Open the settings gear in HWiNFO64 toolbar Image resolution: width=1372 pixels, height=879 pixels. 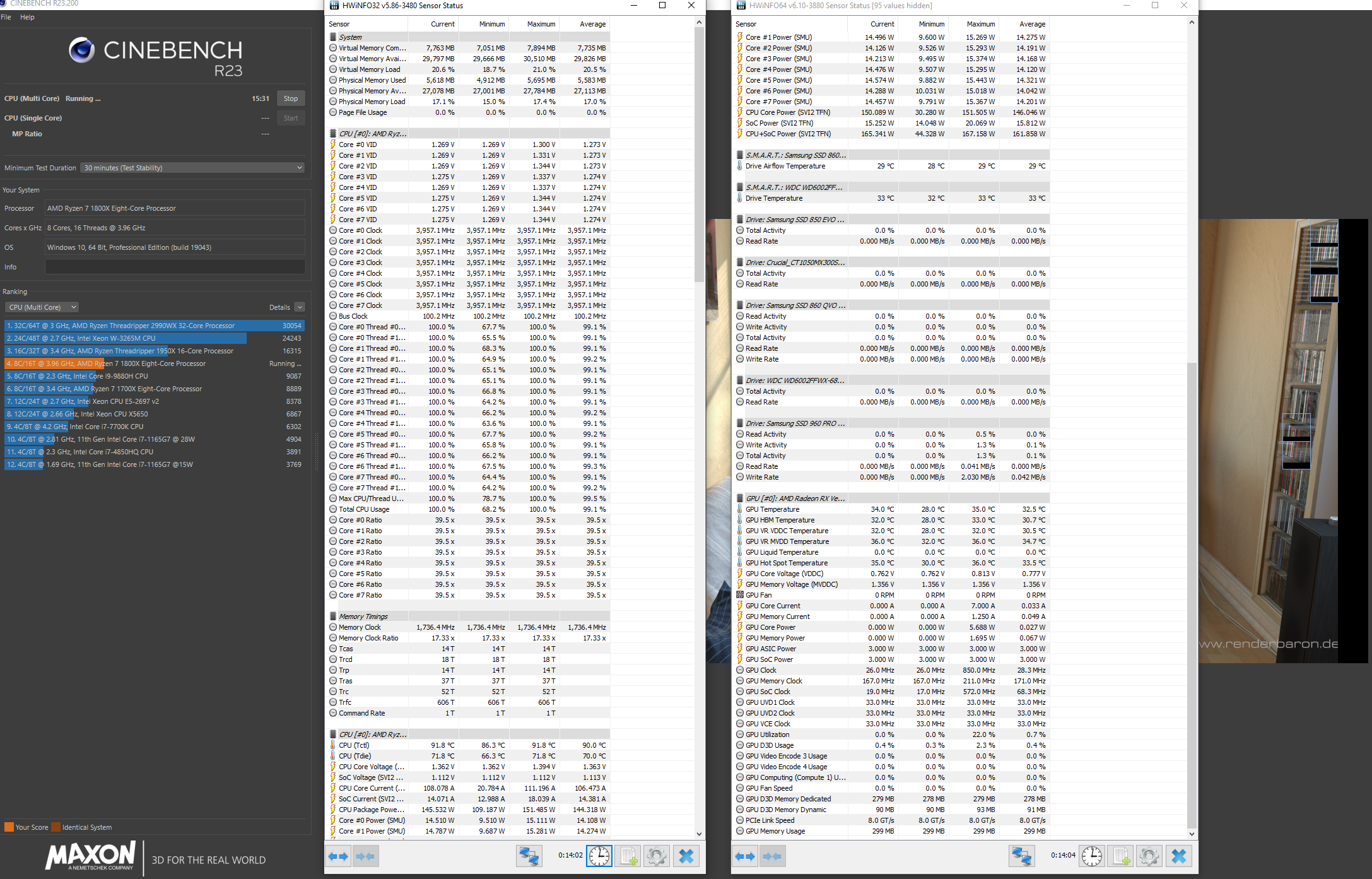[x=1149, y=856]
